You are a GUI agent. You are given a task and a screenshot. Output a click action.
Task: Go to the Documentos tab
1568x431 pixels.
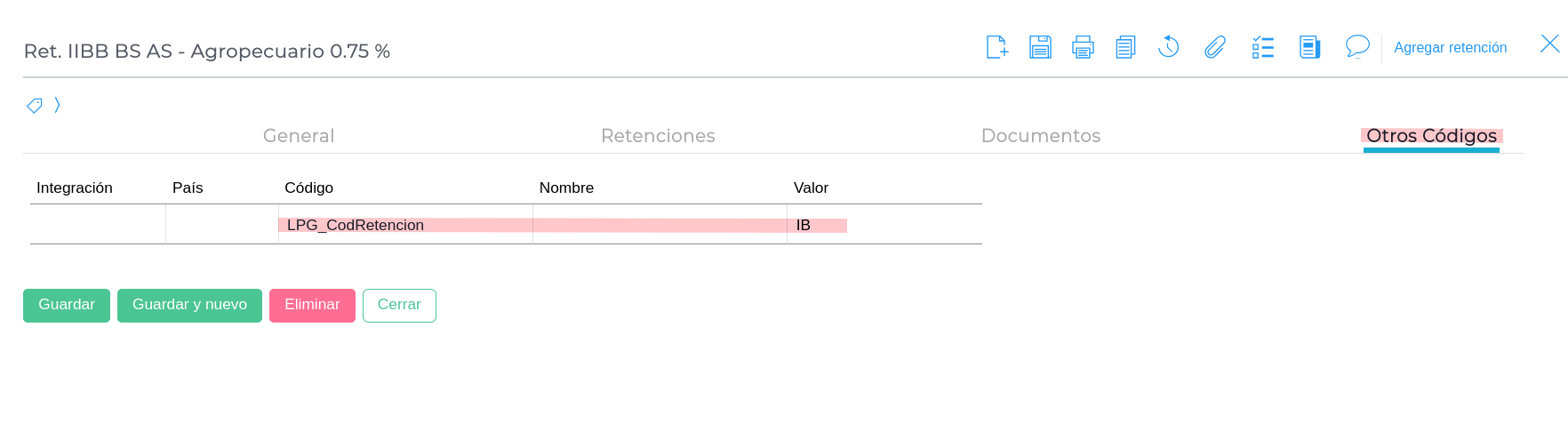coord(1040,136)
